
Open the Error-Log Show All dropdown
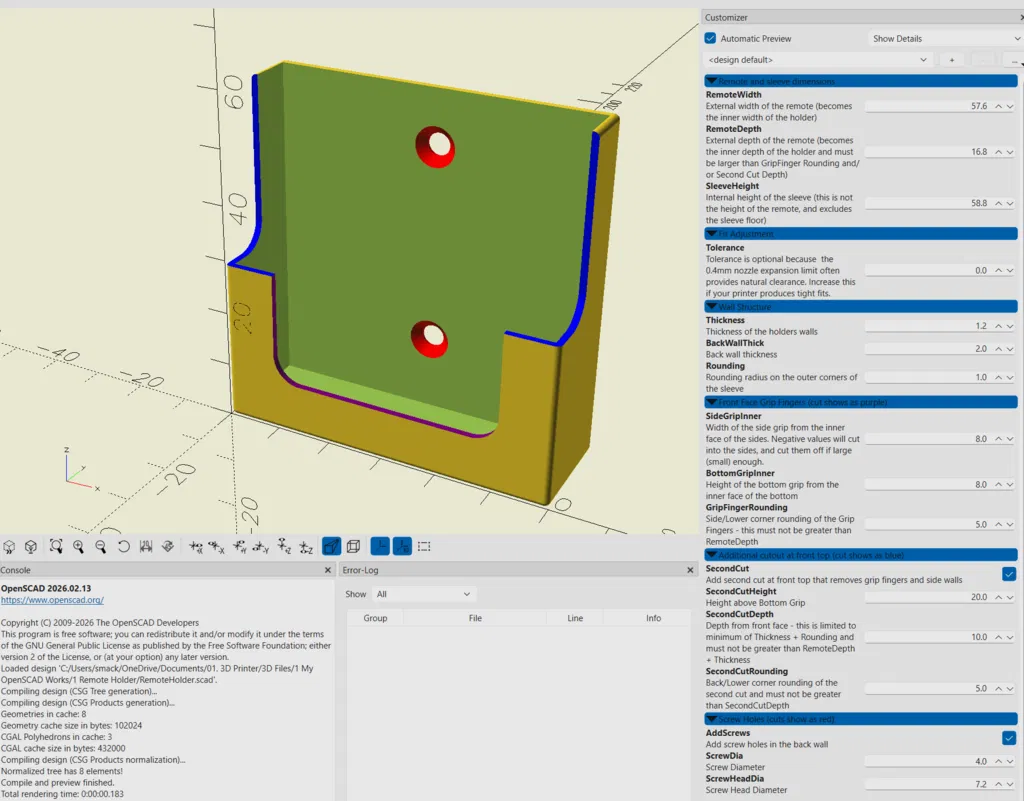[423, 594]
